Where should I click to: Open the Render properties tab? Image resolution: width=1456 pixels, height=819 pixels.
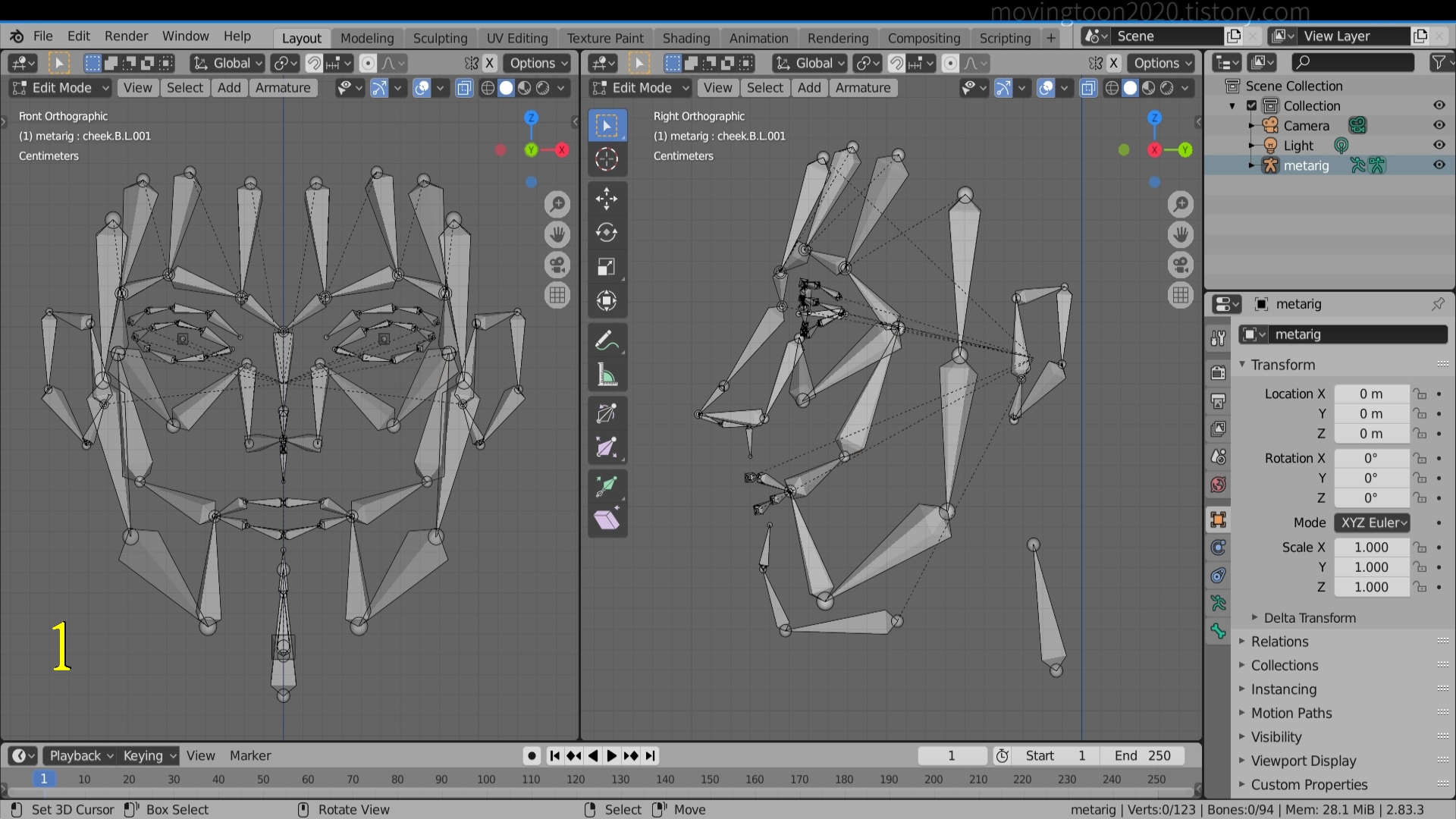[x=1219, y=372]
